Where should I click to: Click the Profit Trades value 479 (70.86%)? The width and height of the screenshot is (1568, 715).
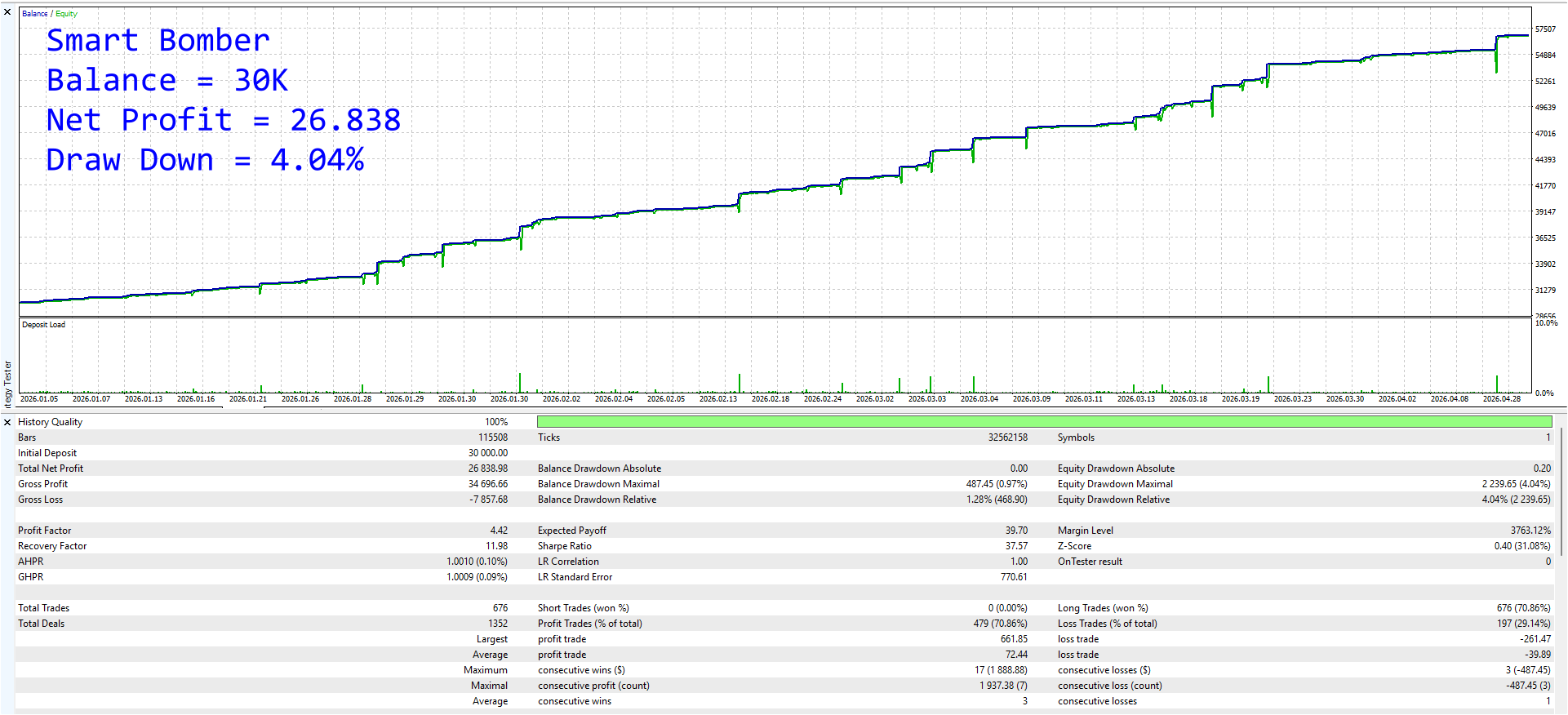click(1001, 624)
